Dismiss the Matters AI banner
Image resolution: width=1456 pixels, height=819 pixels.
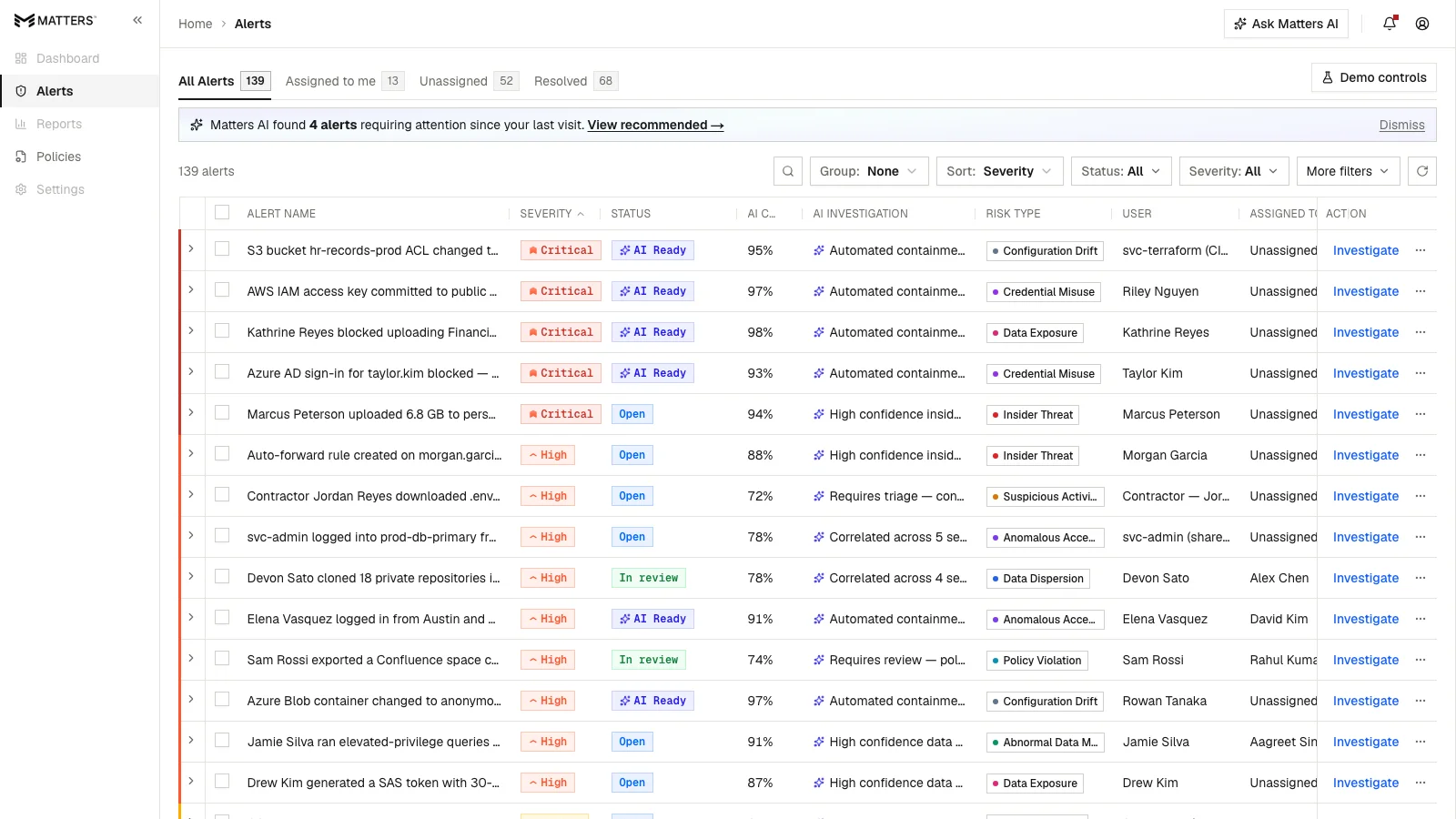click(x=1402, y=125)
